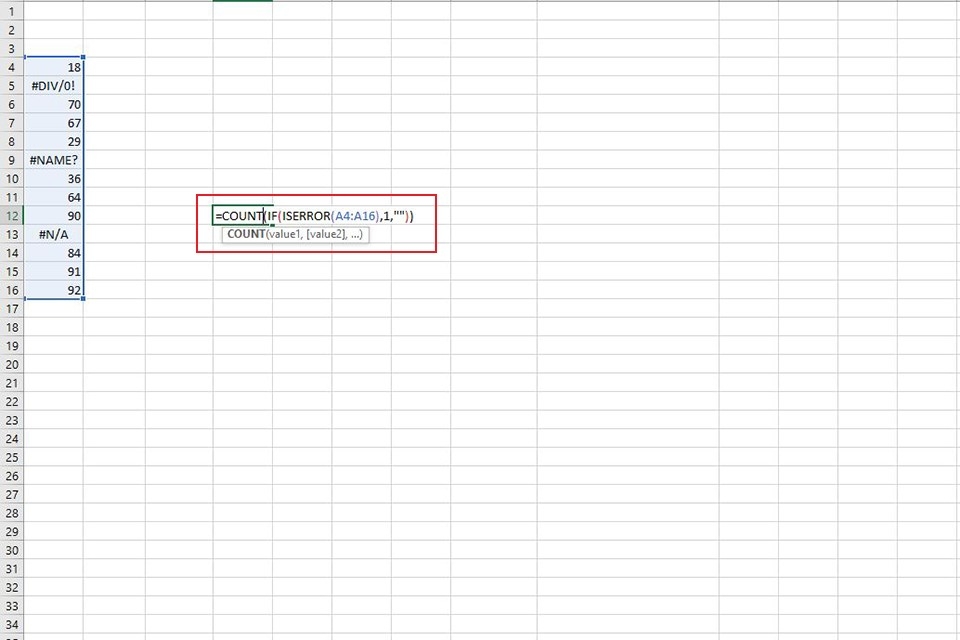Select row 13 header
Image resolution: width=960 pixels, height=640 pixels.
click(12, 234)
